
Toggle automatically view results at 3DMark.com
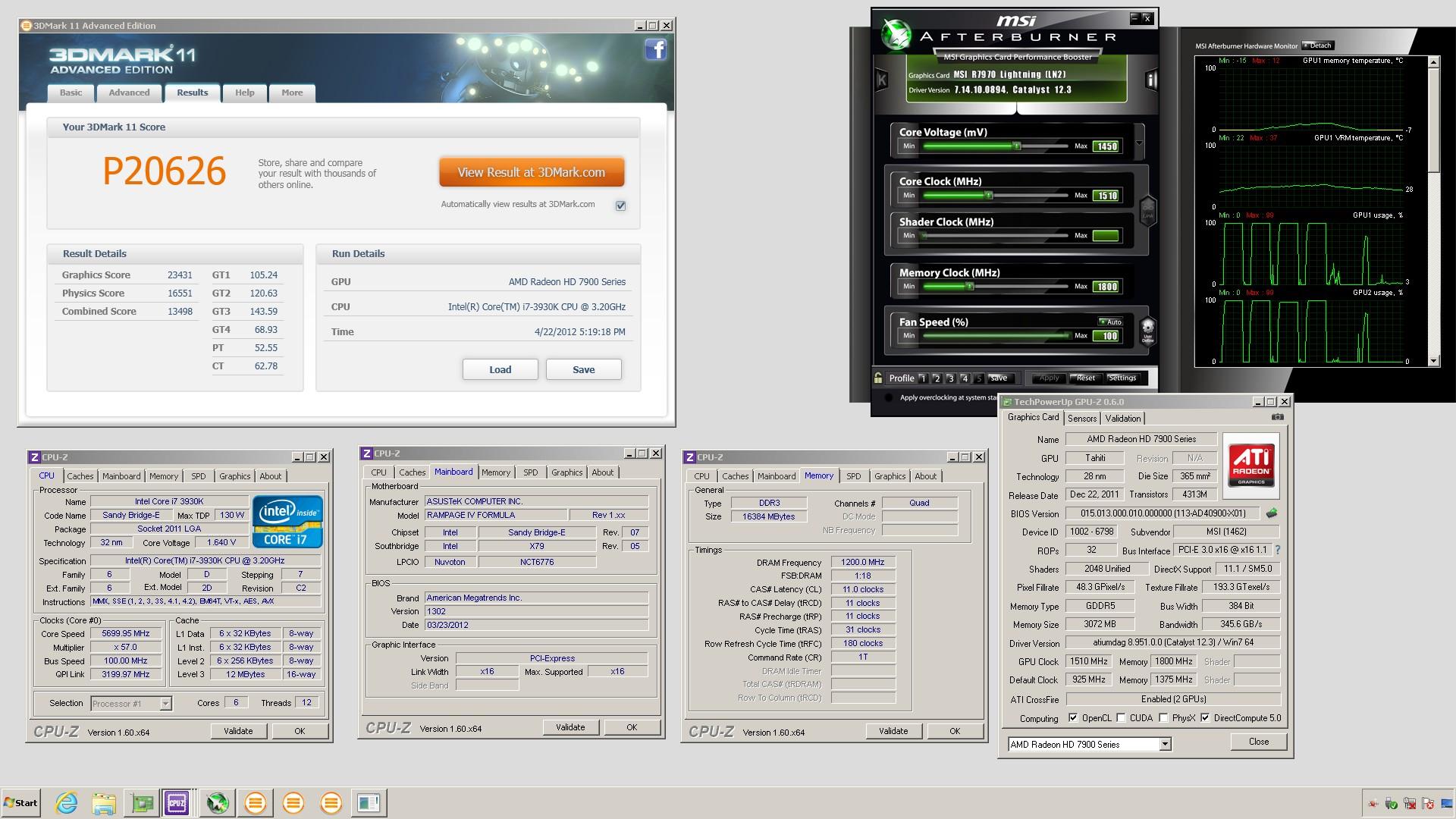click(621, 206)
